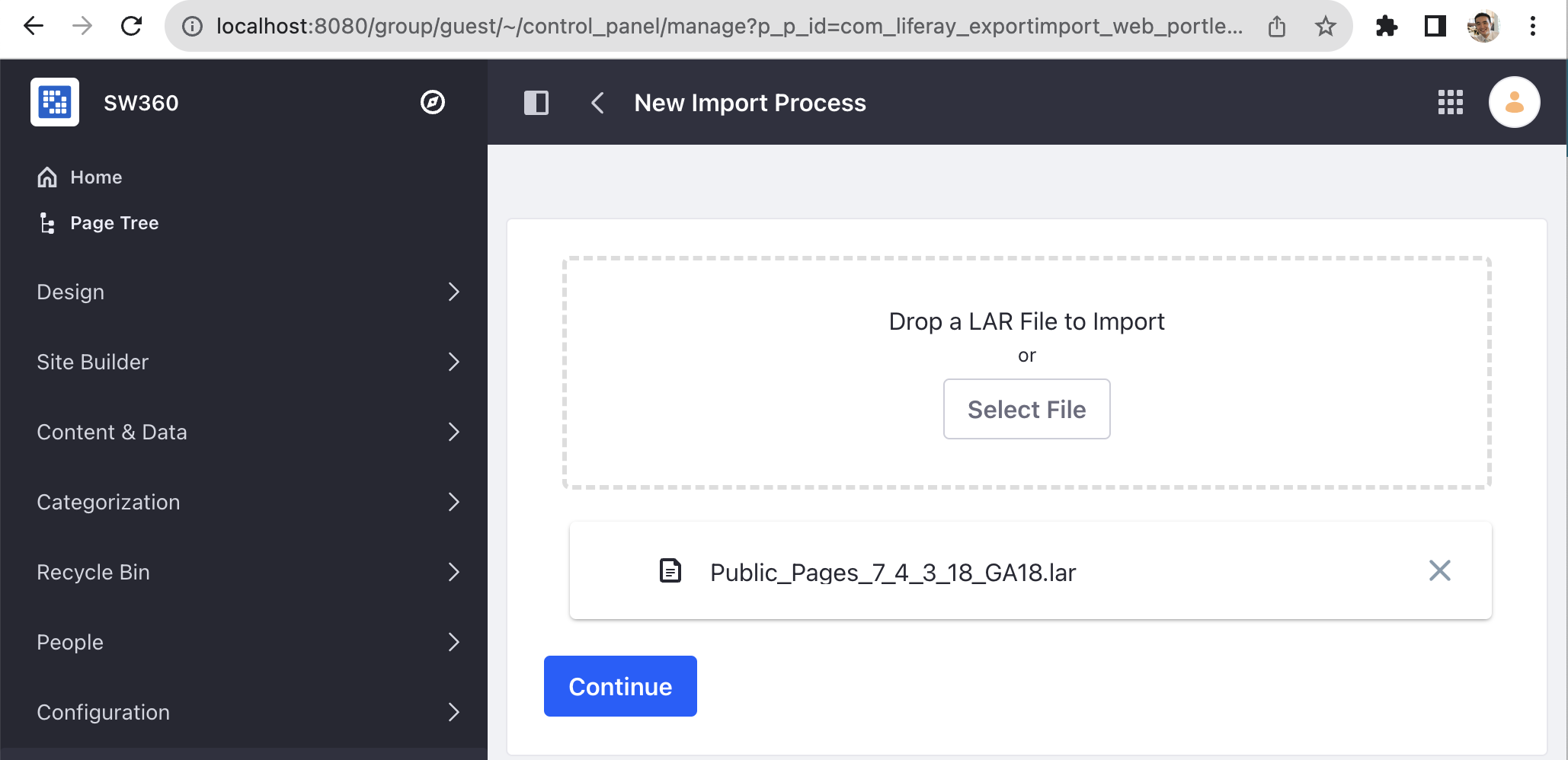Screen dimensions: 1568x760
Task: Expand the People section
Action: click(248, 642)
